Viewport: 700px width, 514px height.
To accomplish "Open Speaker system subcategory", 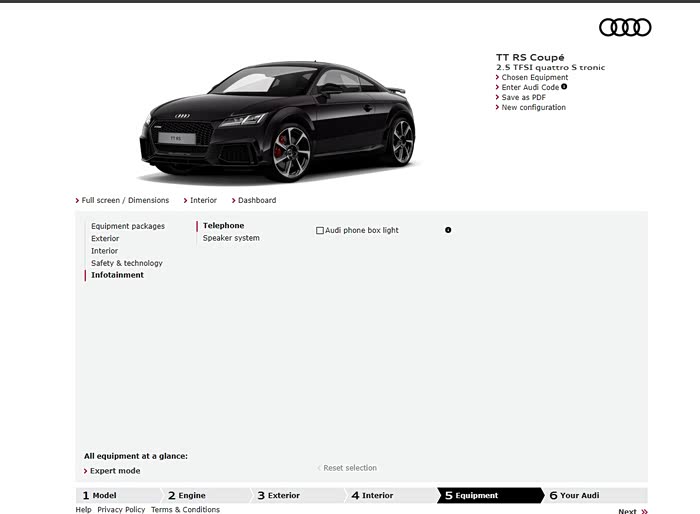I will (231, 238).
